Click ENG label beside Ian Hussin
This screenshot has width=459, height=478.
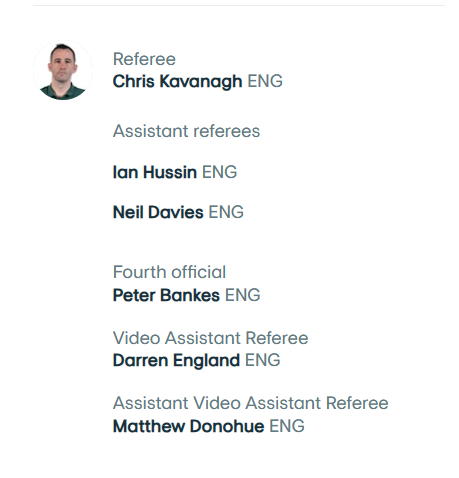pos(219,172)
